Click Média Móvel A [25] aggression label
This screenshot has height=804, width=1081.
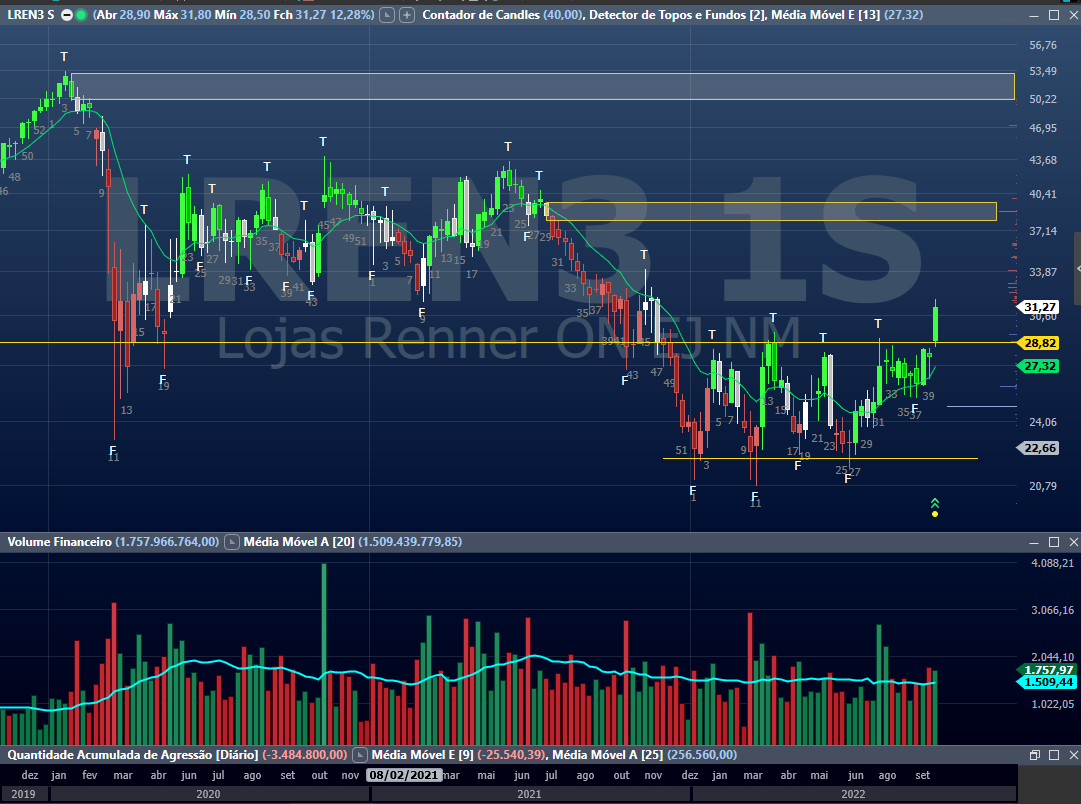[x=607, y=755]
